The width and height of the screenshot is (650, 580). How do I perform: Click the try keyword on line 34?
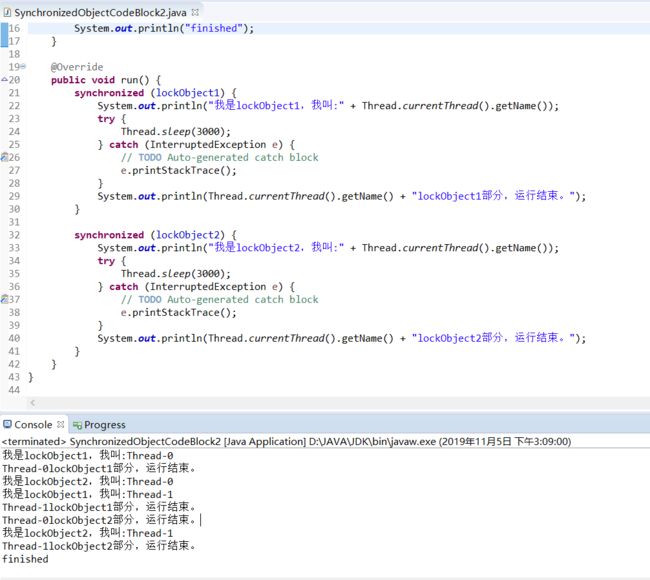point(106,261)
